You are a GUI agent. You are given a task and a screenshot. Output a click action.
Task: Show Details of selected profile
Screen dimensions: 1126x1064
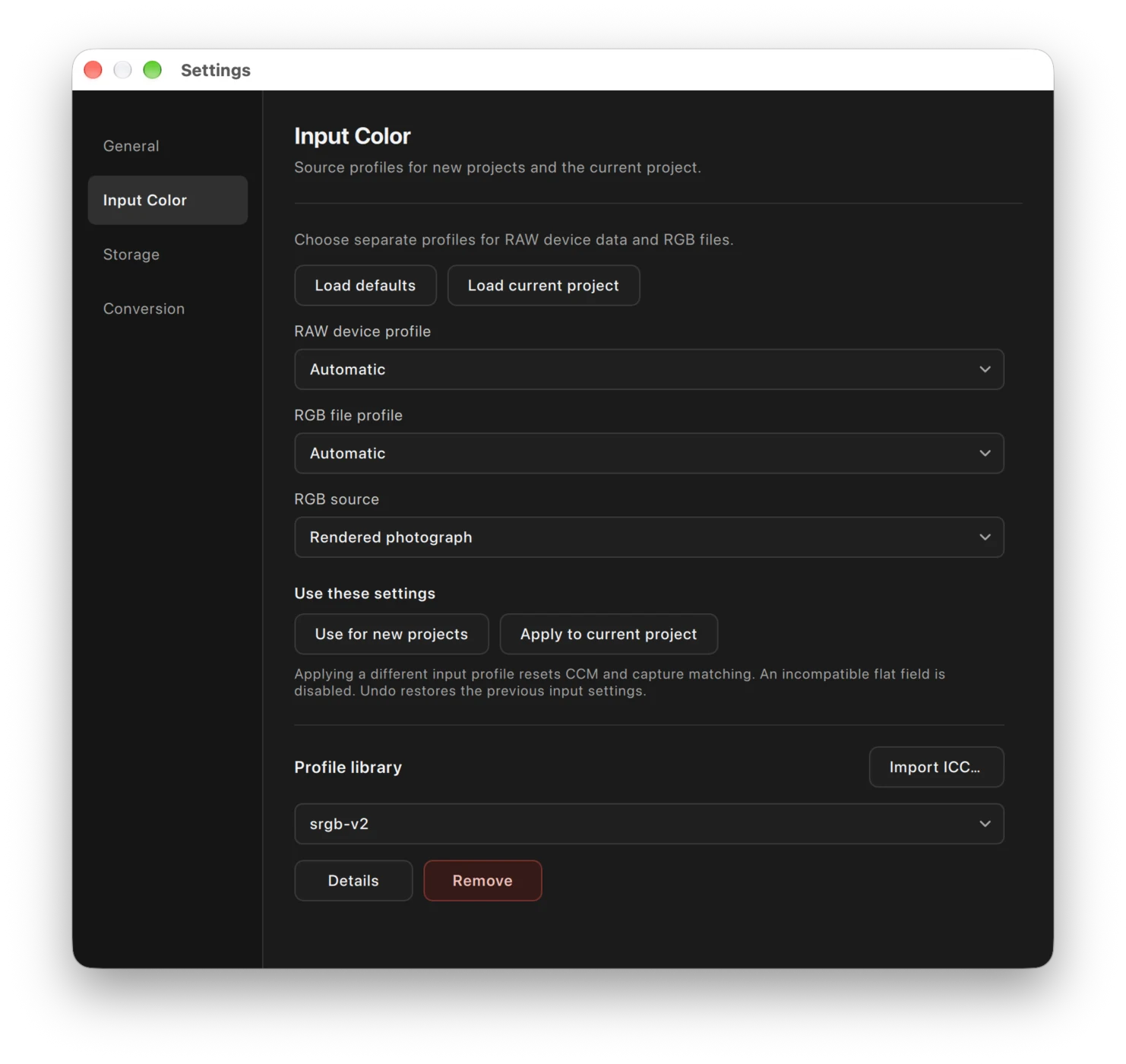pos(353,881)
